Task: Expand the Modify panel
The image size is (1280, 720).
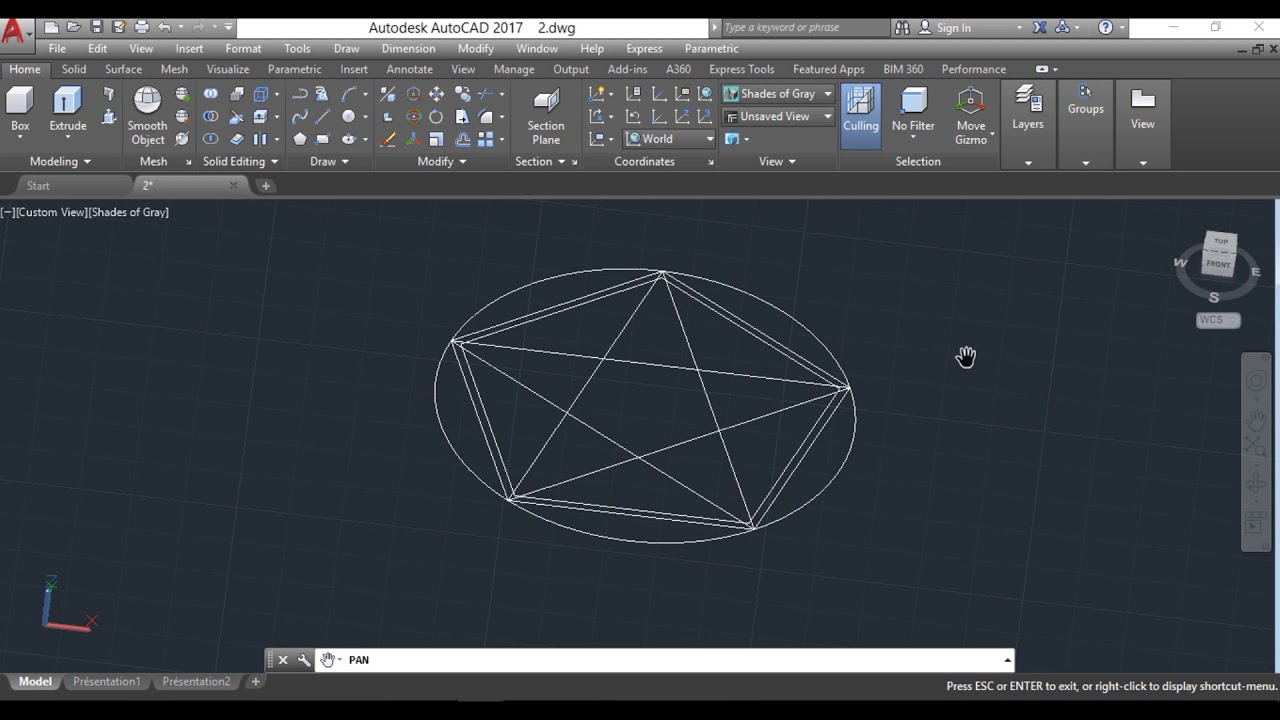Action: (442, 161)
